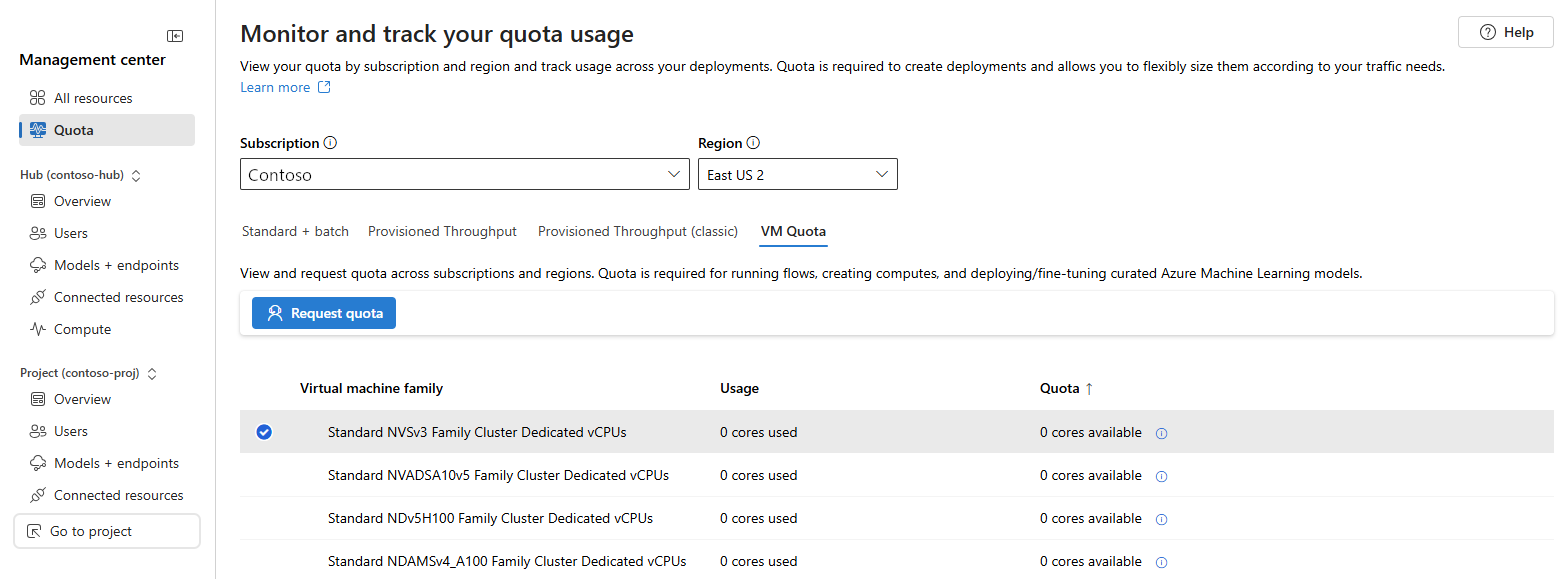
Task: Click info icon for NVSv3 quota
Action: point(1162,434)
